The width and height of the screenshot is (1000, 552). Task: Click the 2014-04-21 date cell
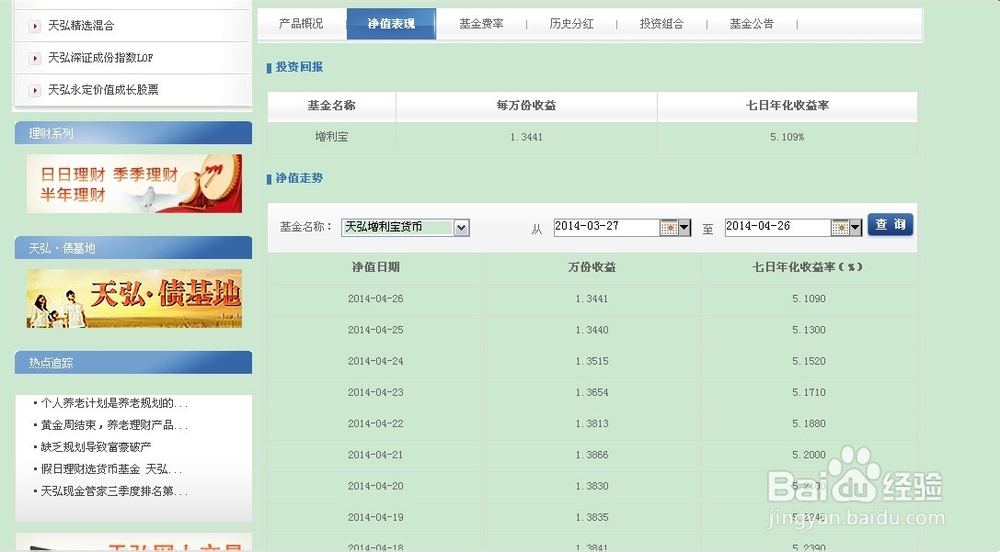(x=376, y=454)
